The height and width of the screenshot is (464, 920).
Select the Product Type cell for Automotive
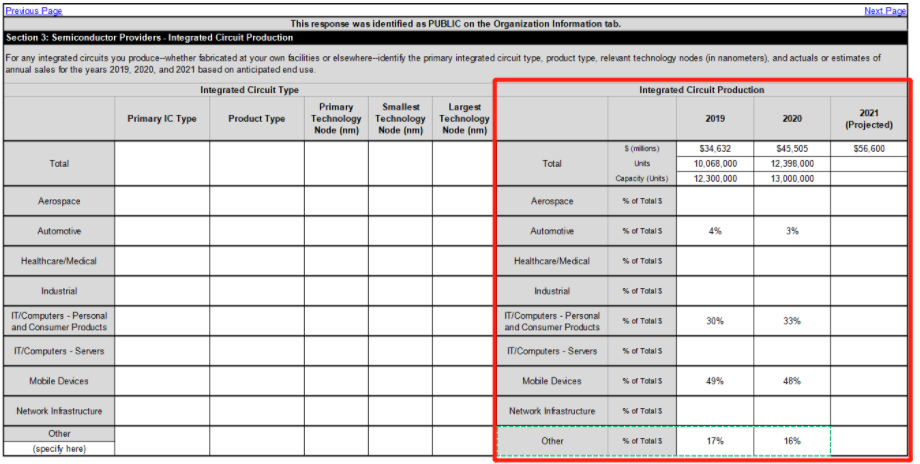pyautogui.click(x=257, y=231)
